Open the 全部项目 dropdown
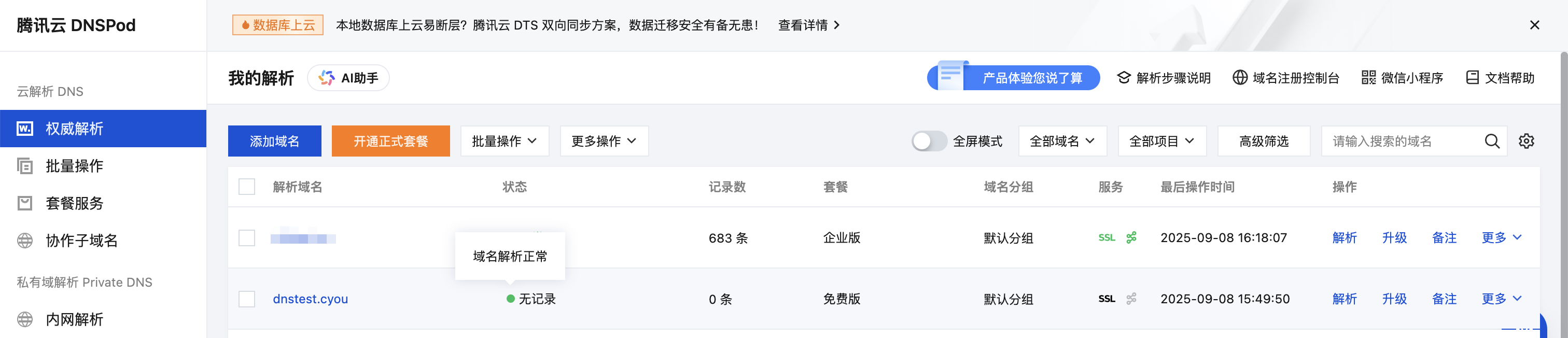 point(1161,140)
